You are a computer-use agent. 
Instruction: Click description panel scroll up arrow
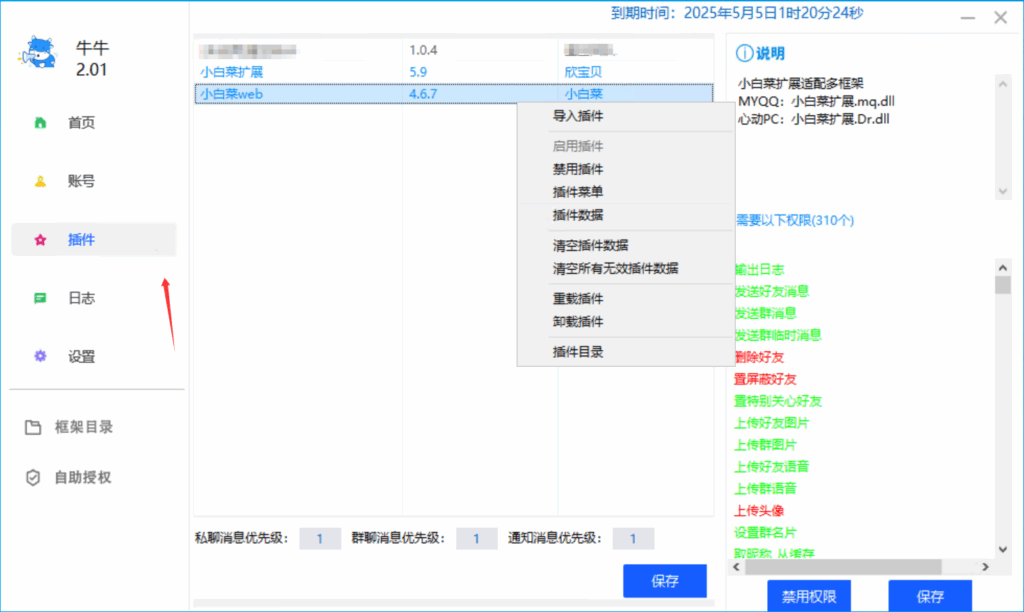(x=1002, y=84)
